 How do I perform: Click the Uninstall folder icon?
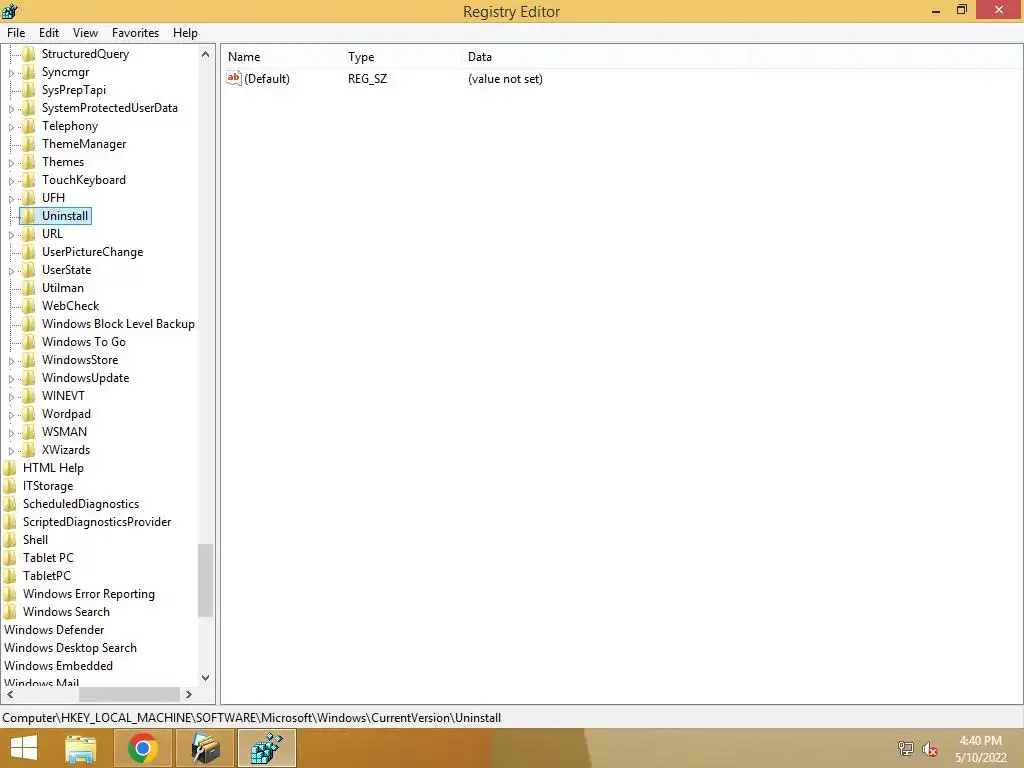[x=29, y=216]
